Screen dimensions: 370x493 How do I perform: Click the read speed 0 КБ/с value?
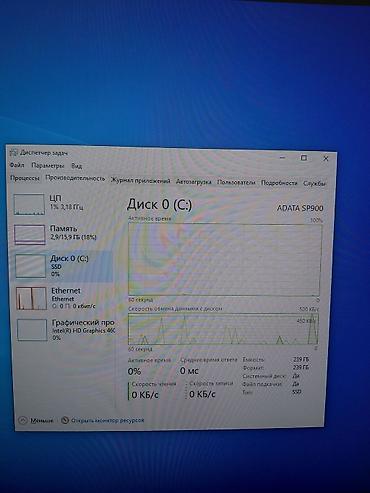tap(145, 395)
